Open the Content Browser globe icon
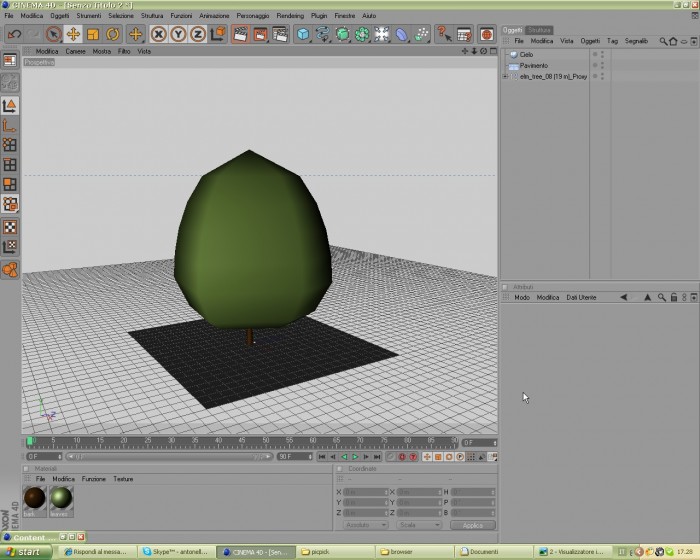This screenshot has height=560, width=700. [487, 34]
